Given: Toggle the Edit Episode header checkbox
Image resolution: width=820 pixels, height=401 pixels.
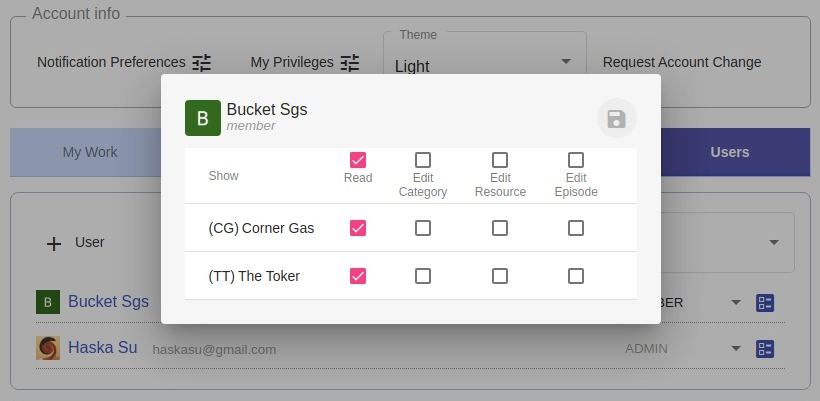Looking at the screenshot, I should click(x=576, y=160).
